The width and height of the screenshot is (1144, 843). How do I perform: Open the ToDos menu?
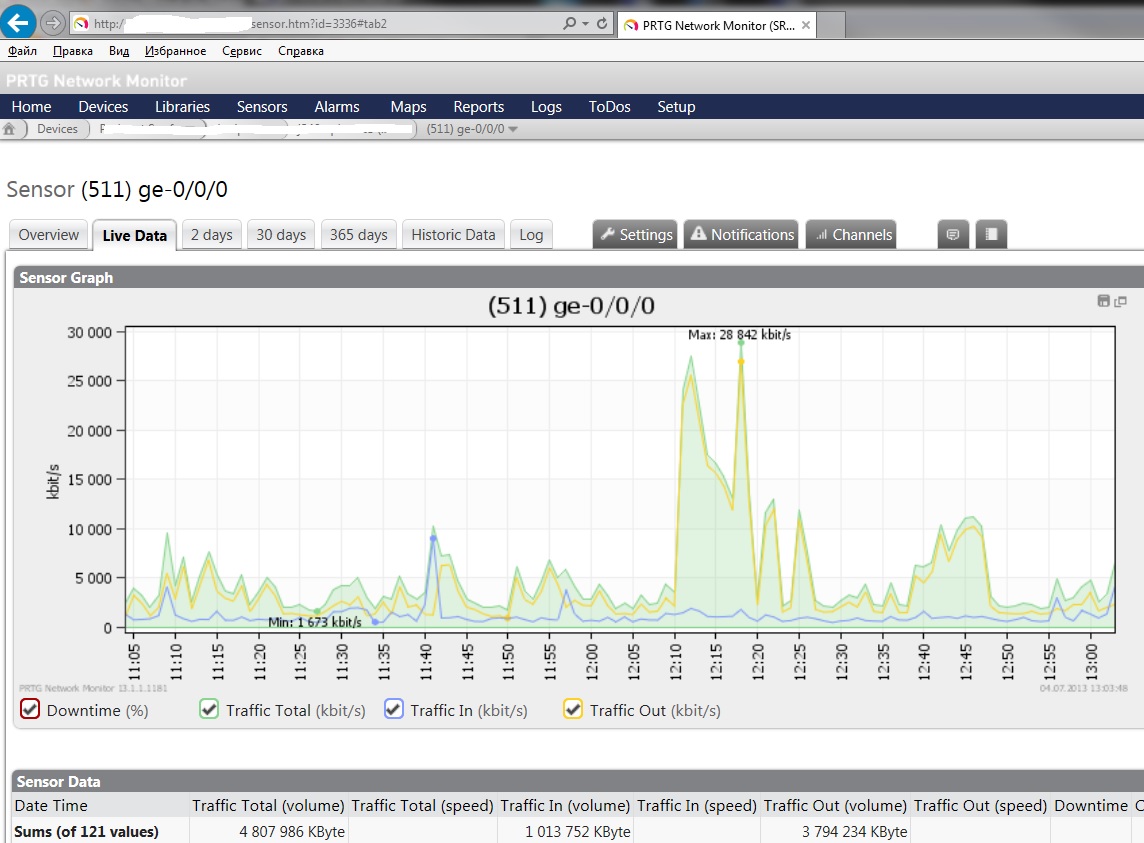pyautogui.click(x=609, y=107)
